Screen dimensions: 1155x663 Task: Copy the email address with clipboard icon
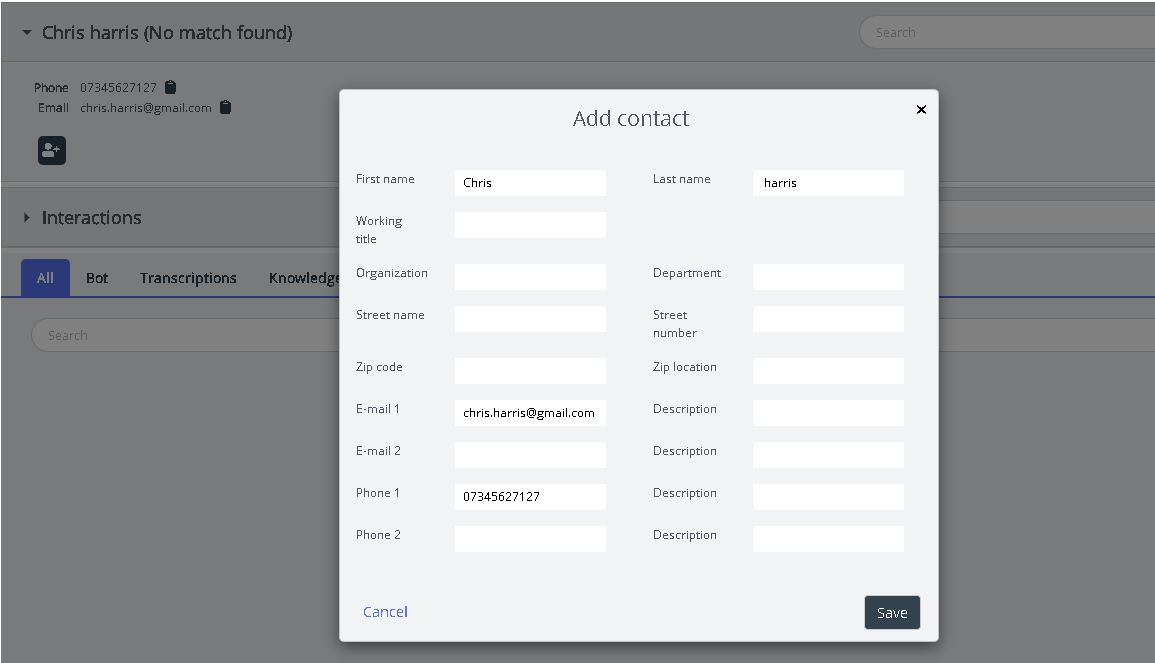(x=226, y=107)
